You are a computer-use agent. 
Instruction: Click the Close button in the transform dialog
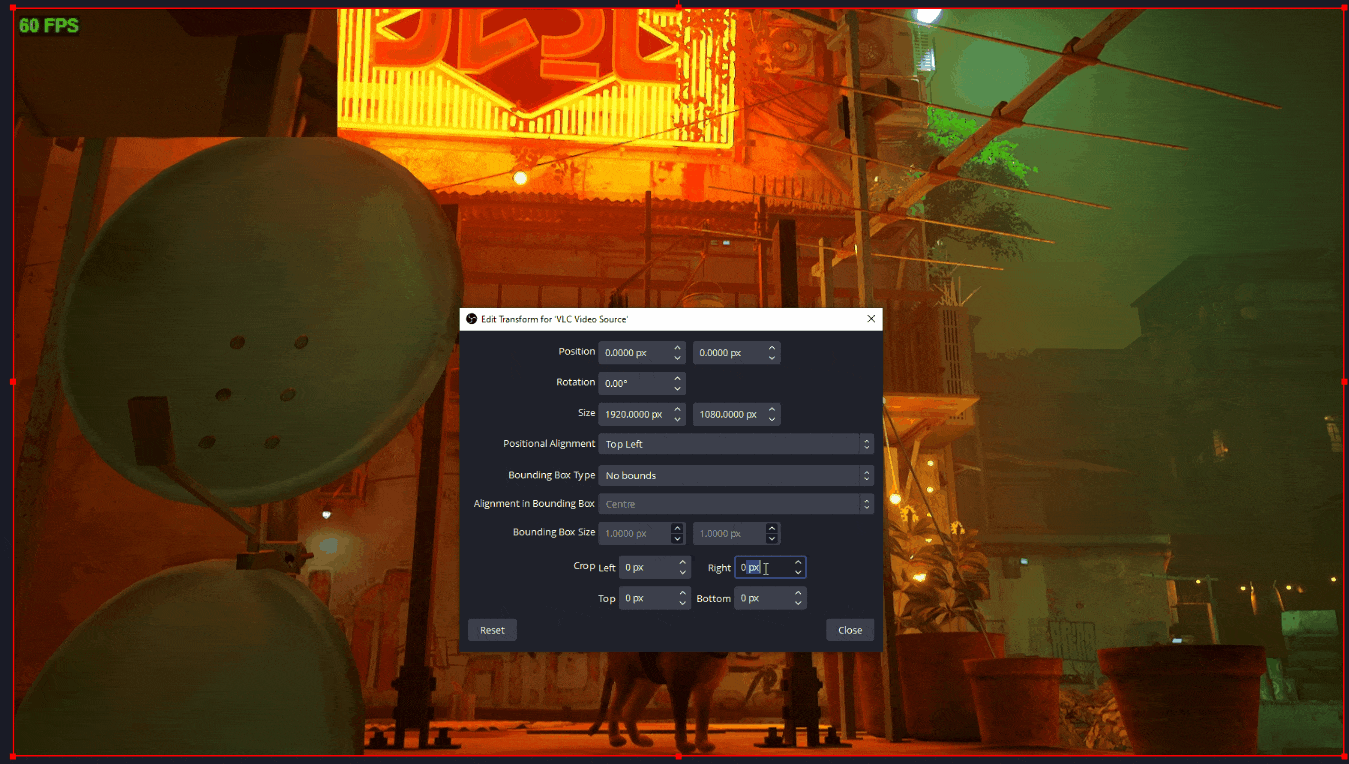(x=850, y=630)
